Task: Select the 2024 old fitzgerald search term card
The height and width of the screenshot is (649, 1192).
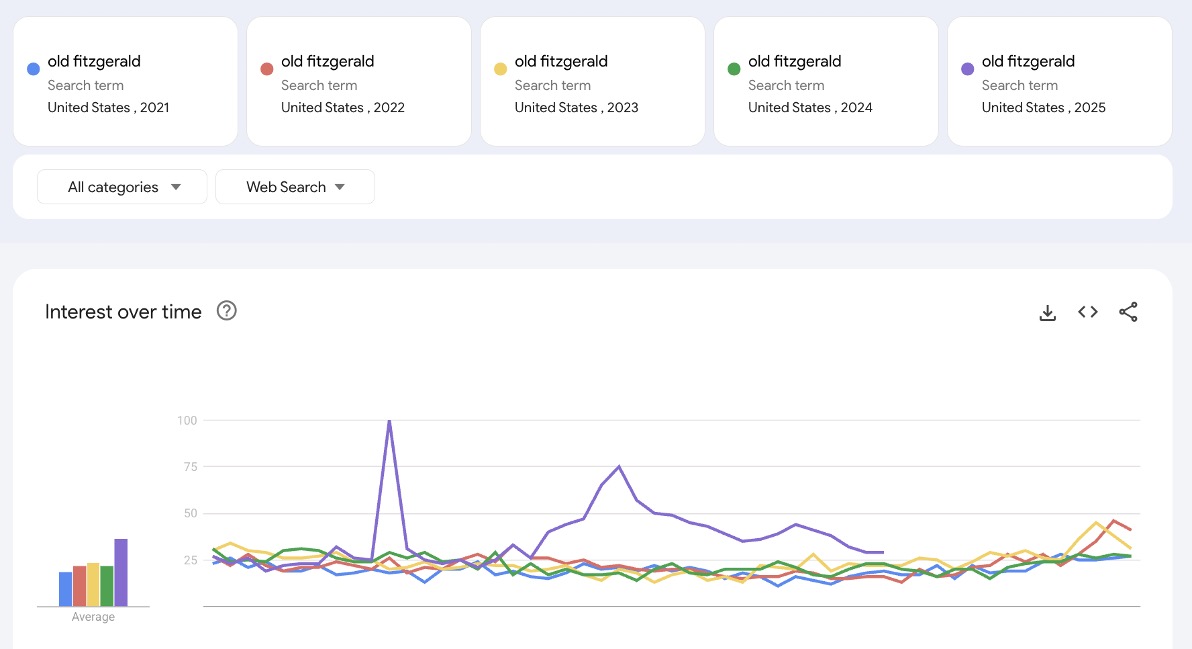Action: [x=825, y=82]
